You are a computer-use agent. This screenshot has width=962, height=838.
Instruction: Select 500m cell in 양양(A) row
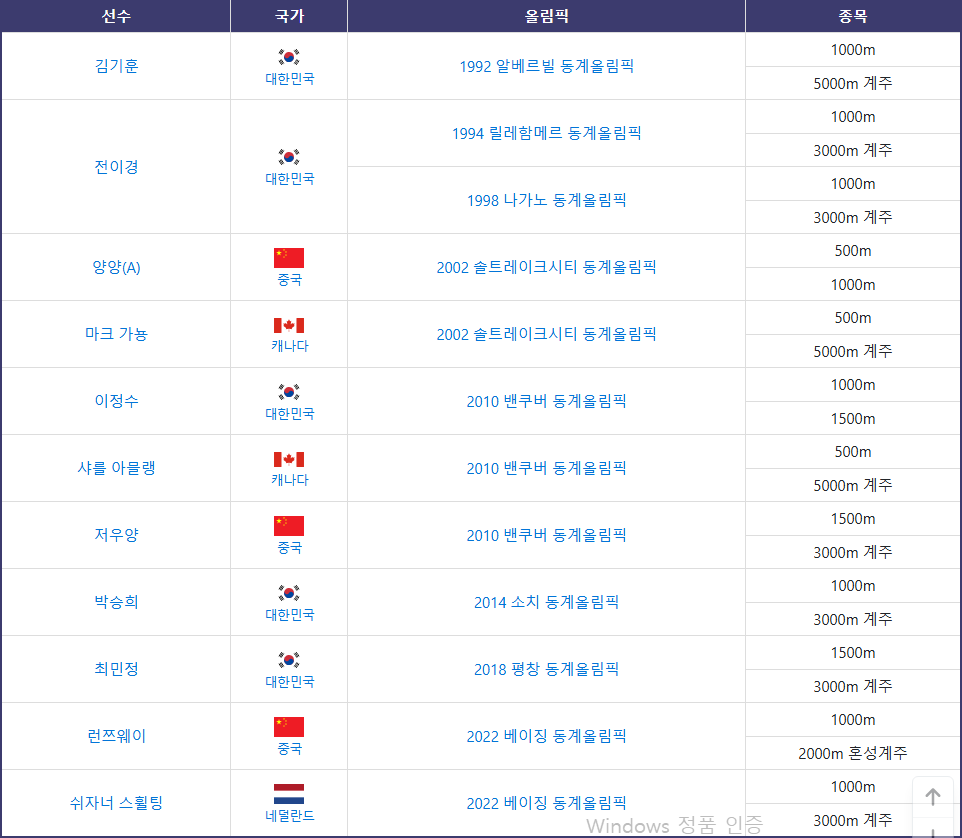tap(853, 250)
